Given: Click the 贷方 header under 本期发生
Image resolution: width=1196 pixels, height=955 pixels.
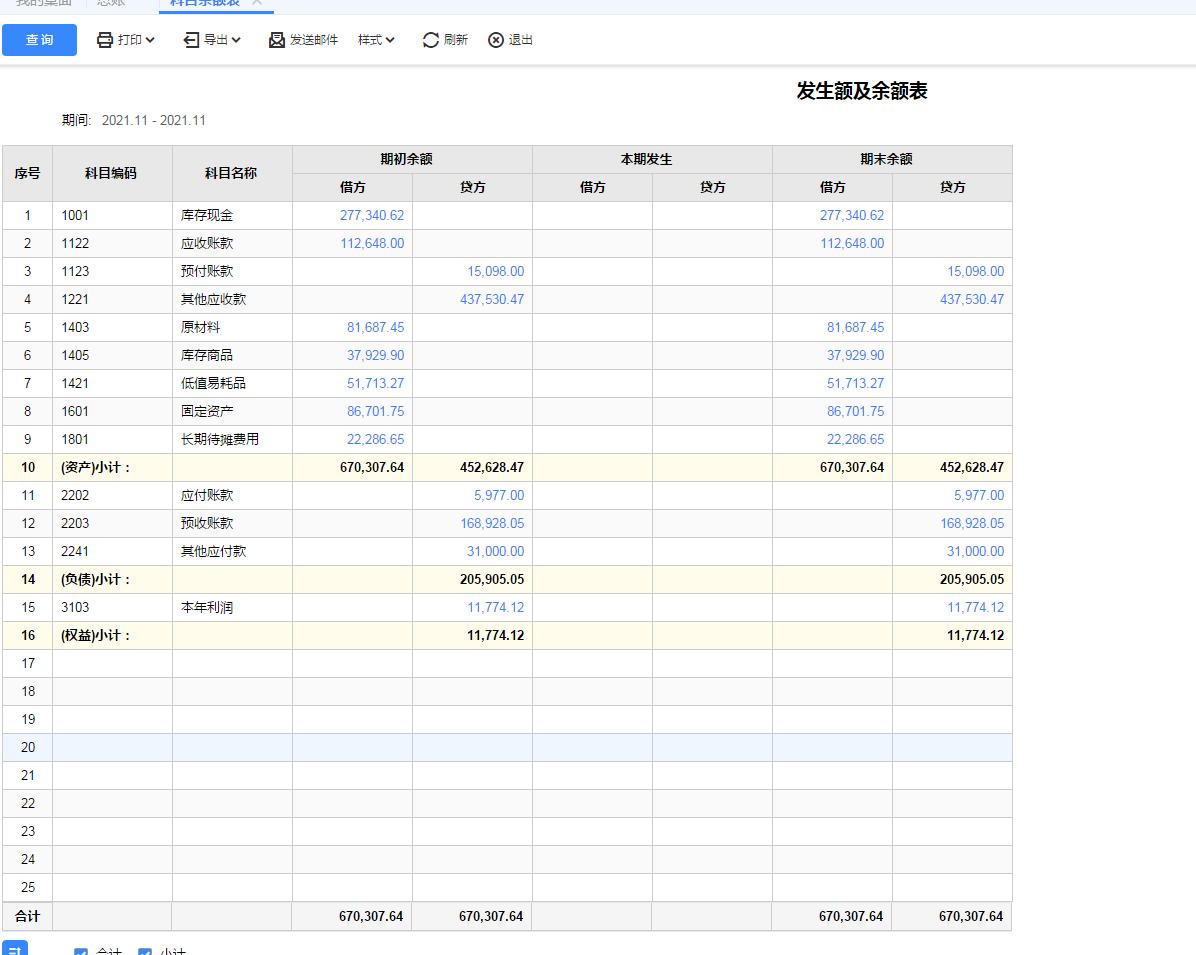Looking at the screenshot, I should point(712,187).
